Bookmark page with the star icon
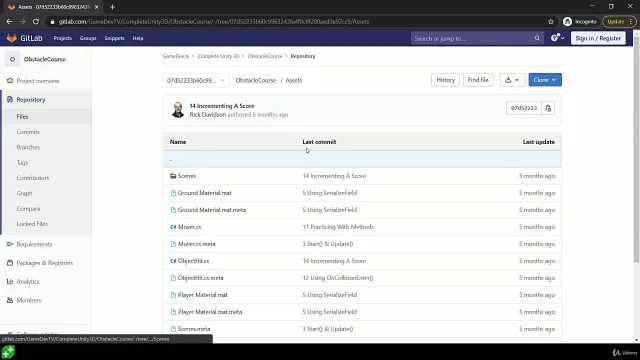The image size is (640, 360). click(551, 22)
